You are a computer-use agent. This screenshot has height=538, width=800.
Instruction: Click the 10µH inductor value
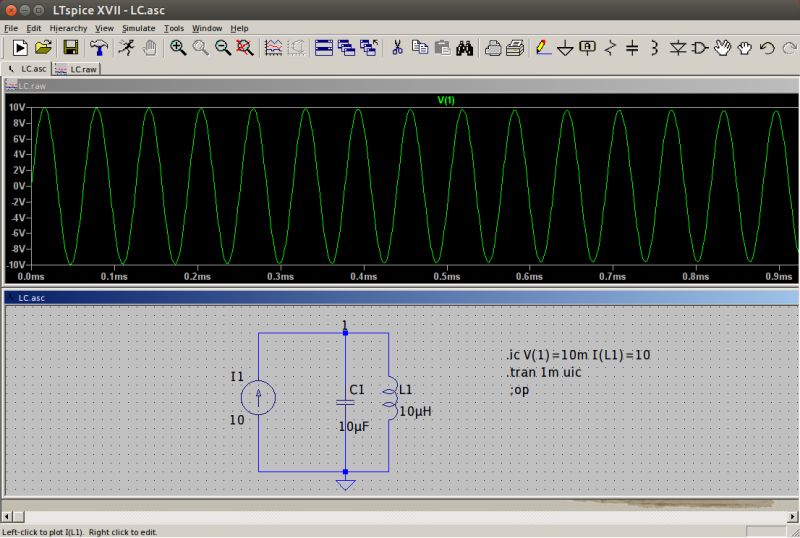(x=415, y=411)
